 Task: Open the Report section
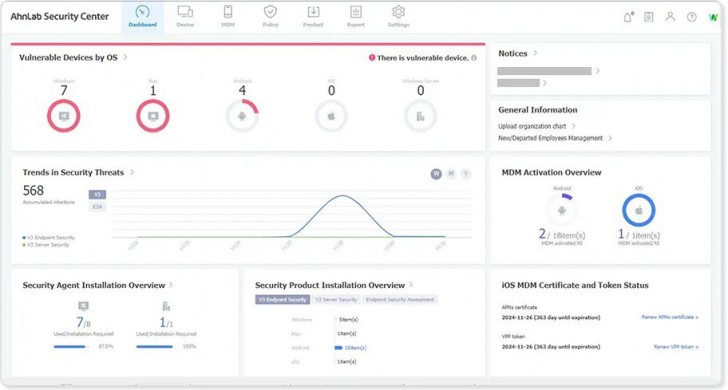pyautogui.click(x=356, y=16)
